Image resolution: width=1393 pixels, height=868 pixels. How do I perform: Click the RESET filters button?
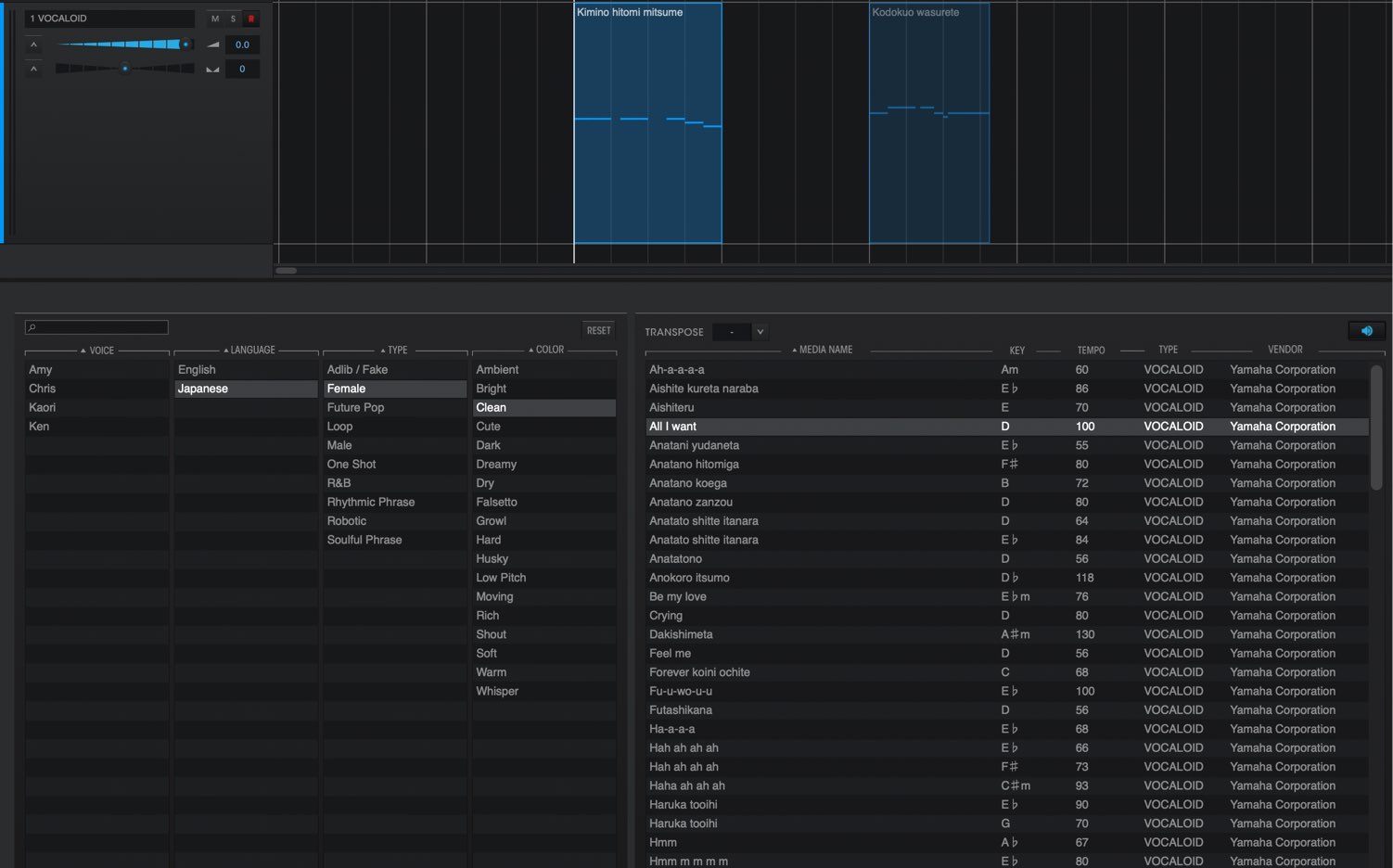point(598,330)
